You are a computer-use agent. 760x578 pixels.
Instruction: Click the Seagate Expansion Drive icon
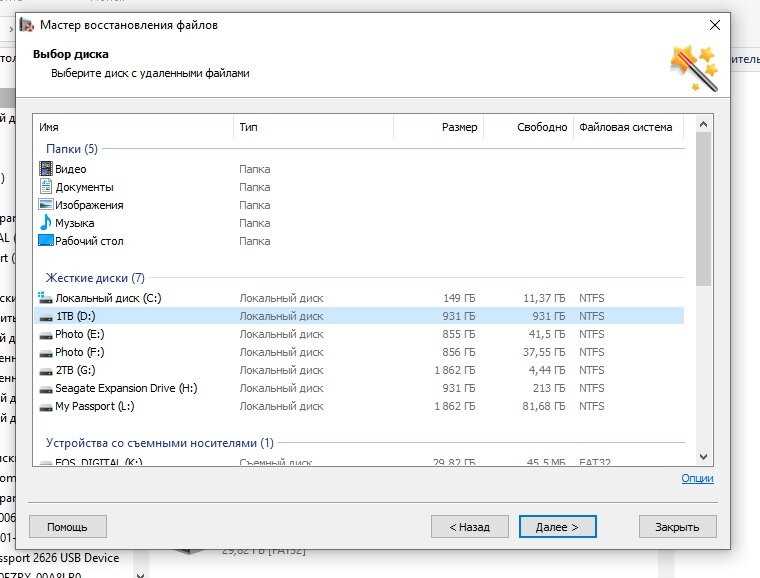click(x=45, y=388)
